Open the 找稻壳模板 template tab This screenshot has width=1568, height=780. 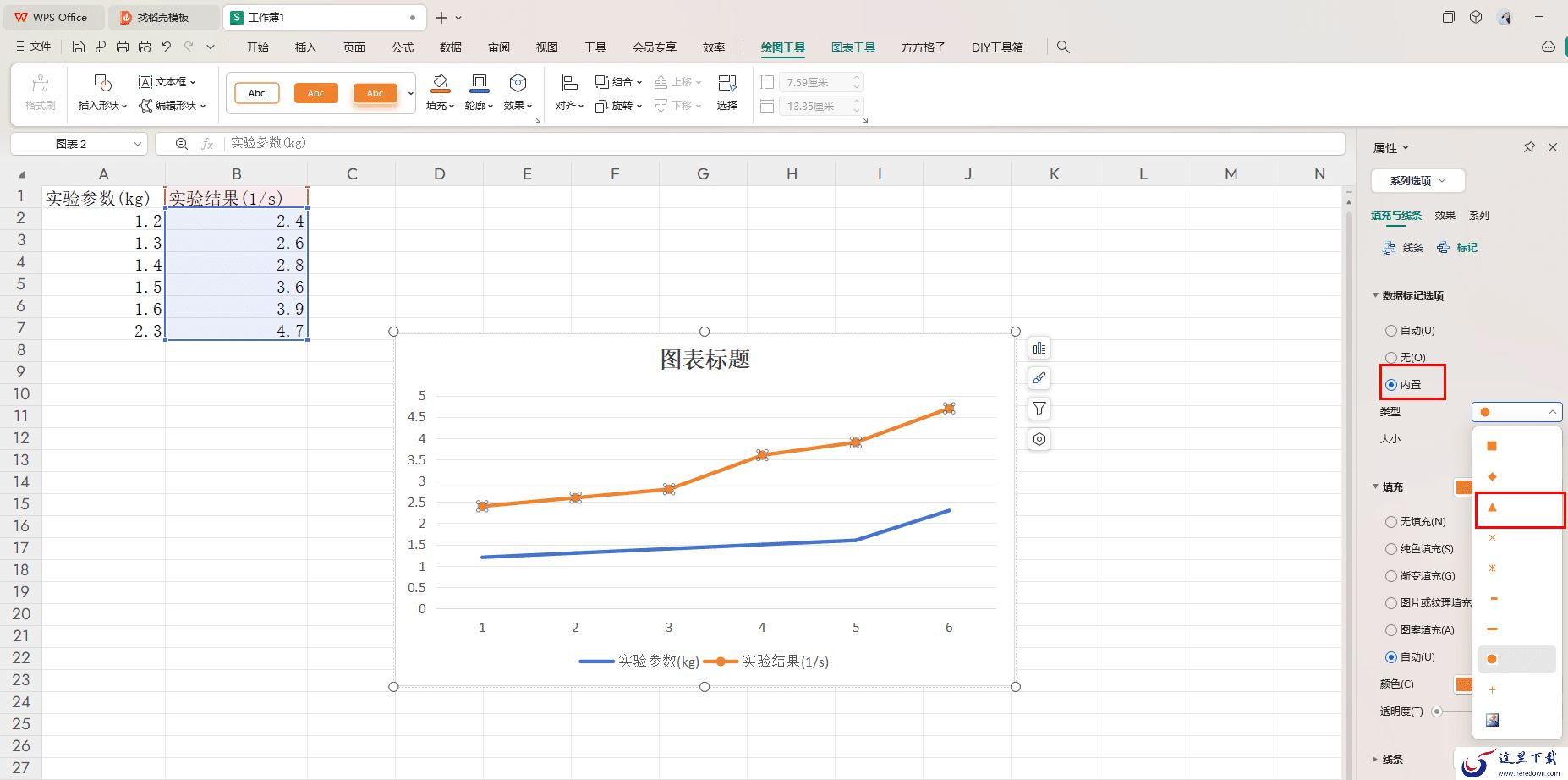[163, 17]
